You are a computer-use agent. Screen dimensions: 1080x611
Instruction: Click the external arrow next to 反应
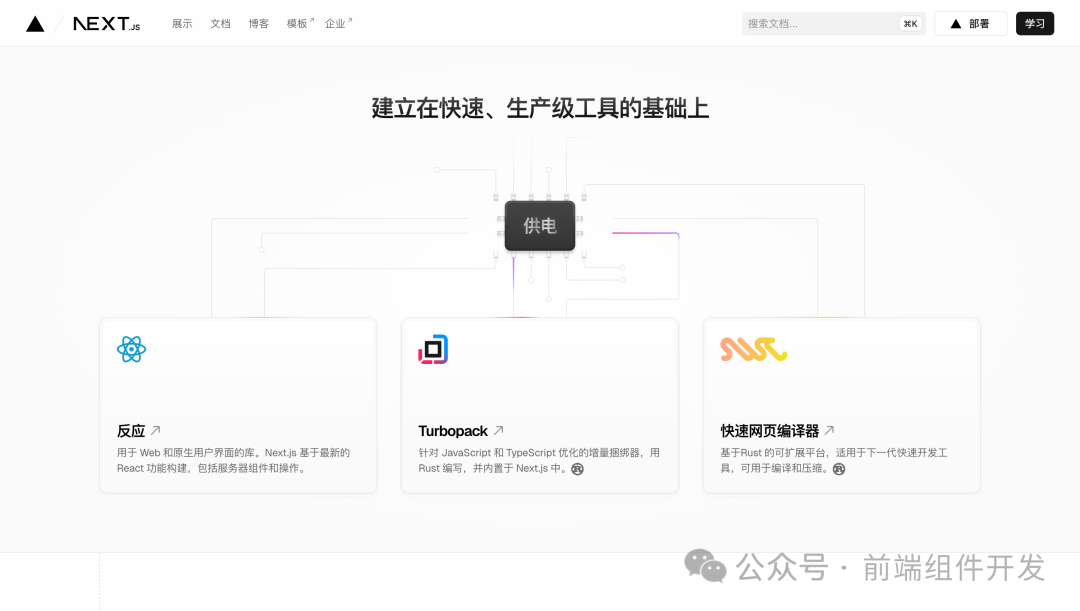[x=153, y=430]
